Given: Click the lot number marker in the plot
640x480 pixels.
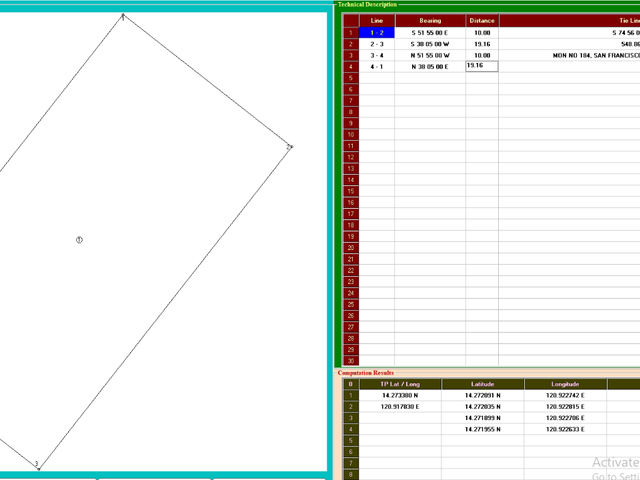Looking at the screenshot, I should point(79,240).
